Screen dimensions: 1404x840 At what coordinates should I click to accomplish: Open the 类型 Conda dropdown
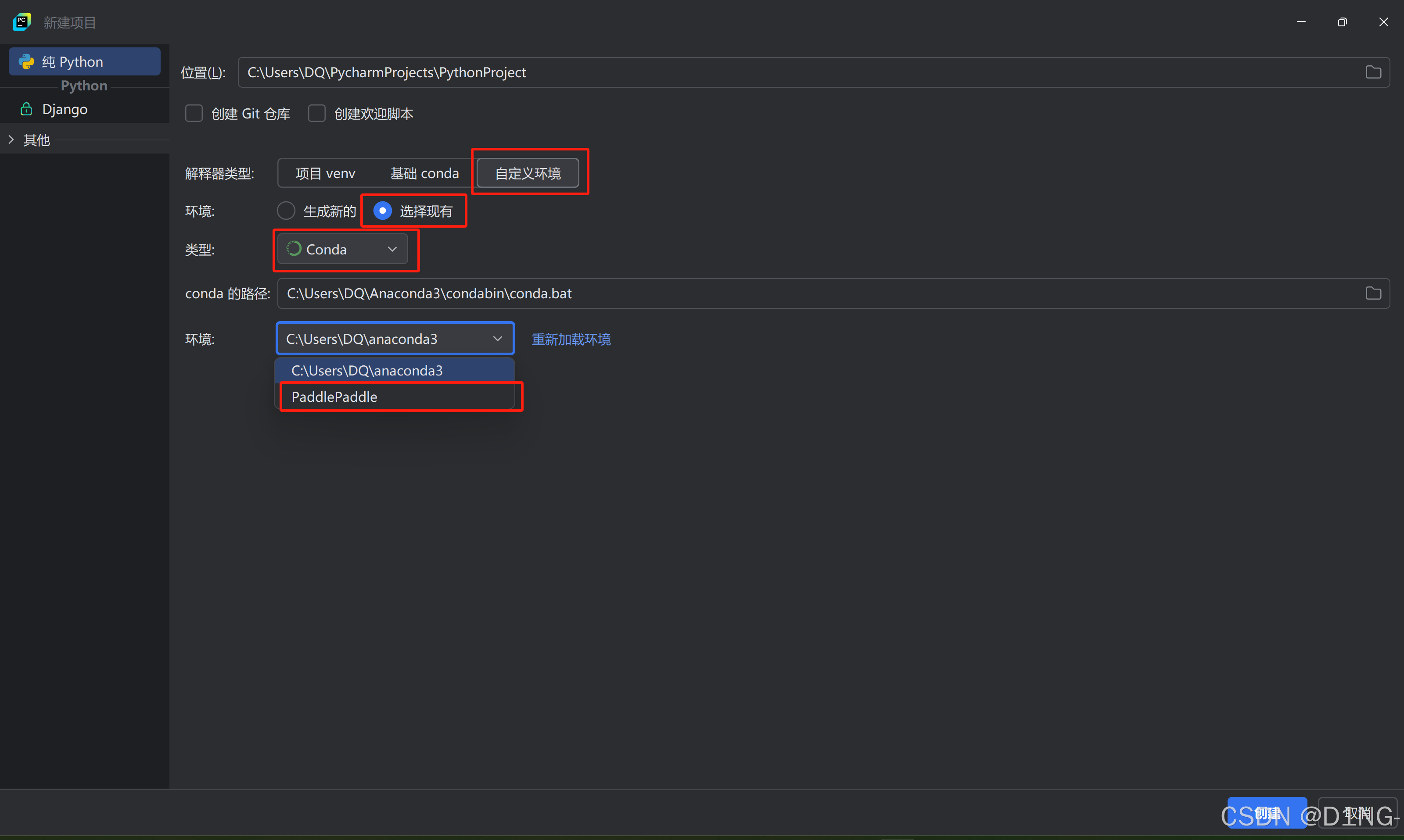[392, 249]
